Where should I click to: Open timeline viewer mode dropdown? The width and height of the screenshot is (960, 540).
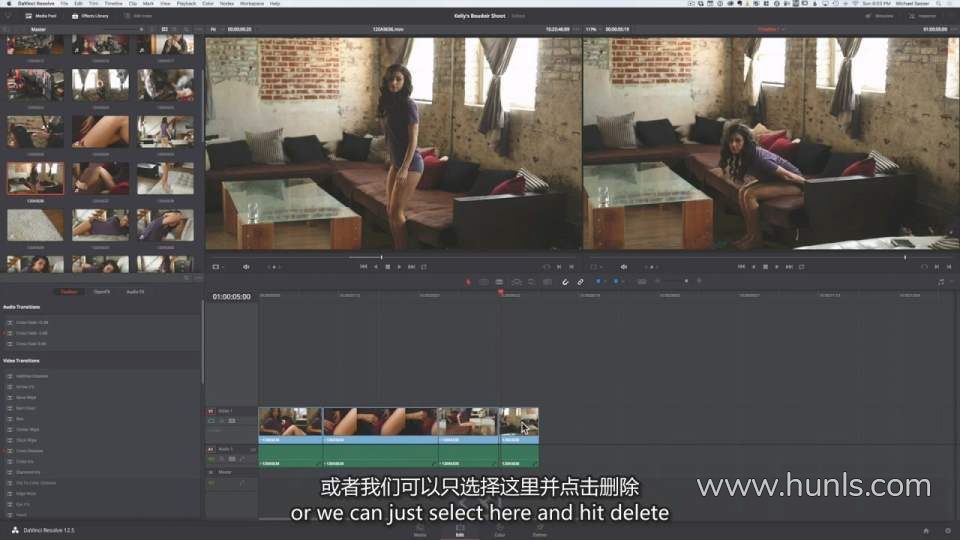pos(594,267)
